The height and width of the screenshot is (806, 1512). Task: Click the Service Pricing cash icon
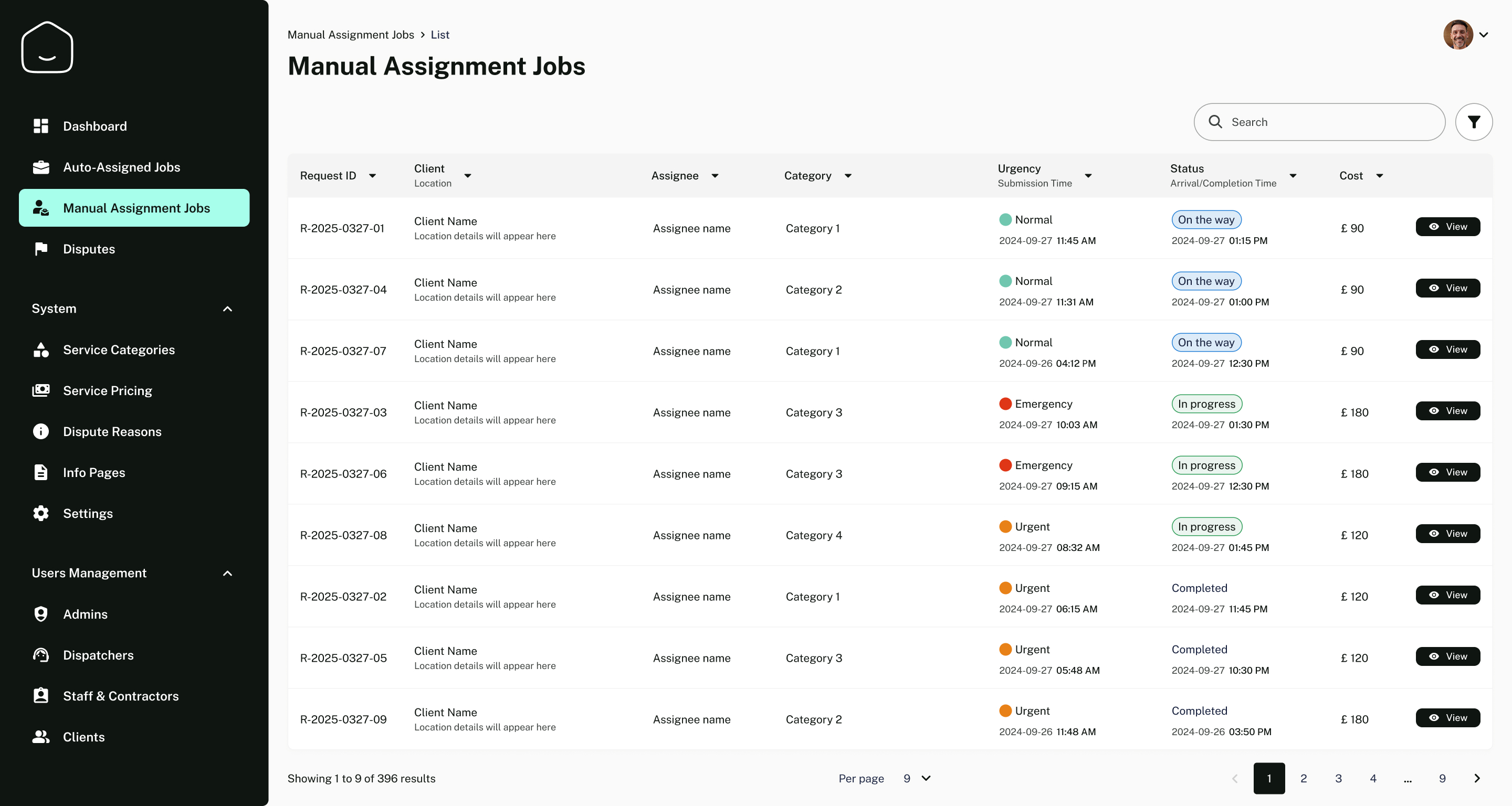pos(40,391)
